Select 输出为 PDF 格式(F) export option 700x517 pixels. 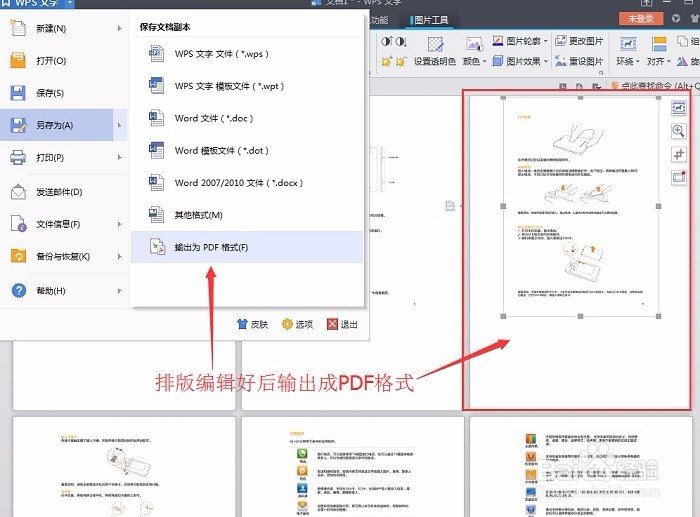[247, 247]
